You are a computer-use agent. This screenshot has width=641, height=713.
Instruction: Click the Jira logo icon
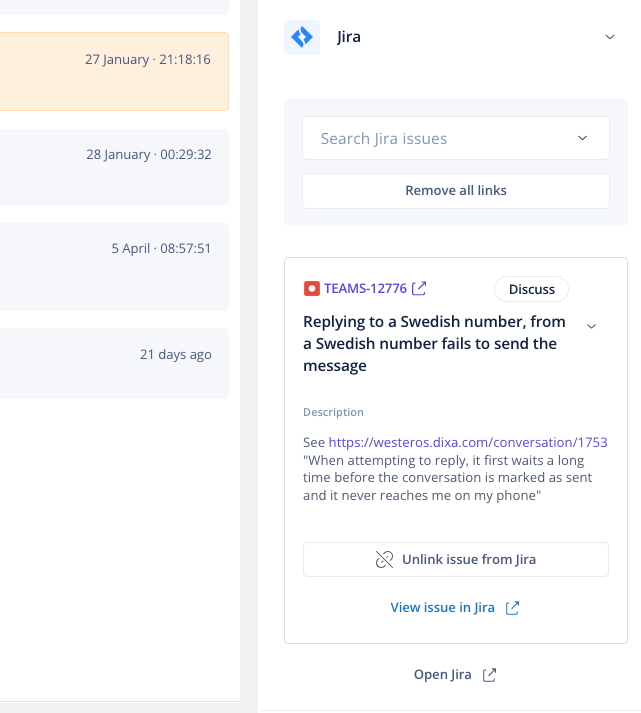tap(302, 37)
